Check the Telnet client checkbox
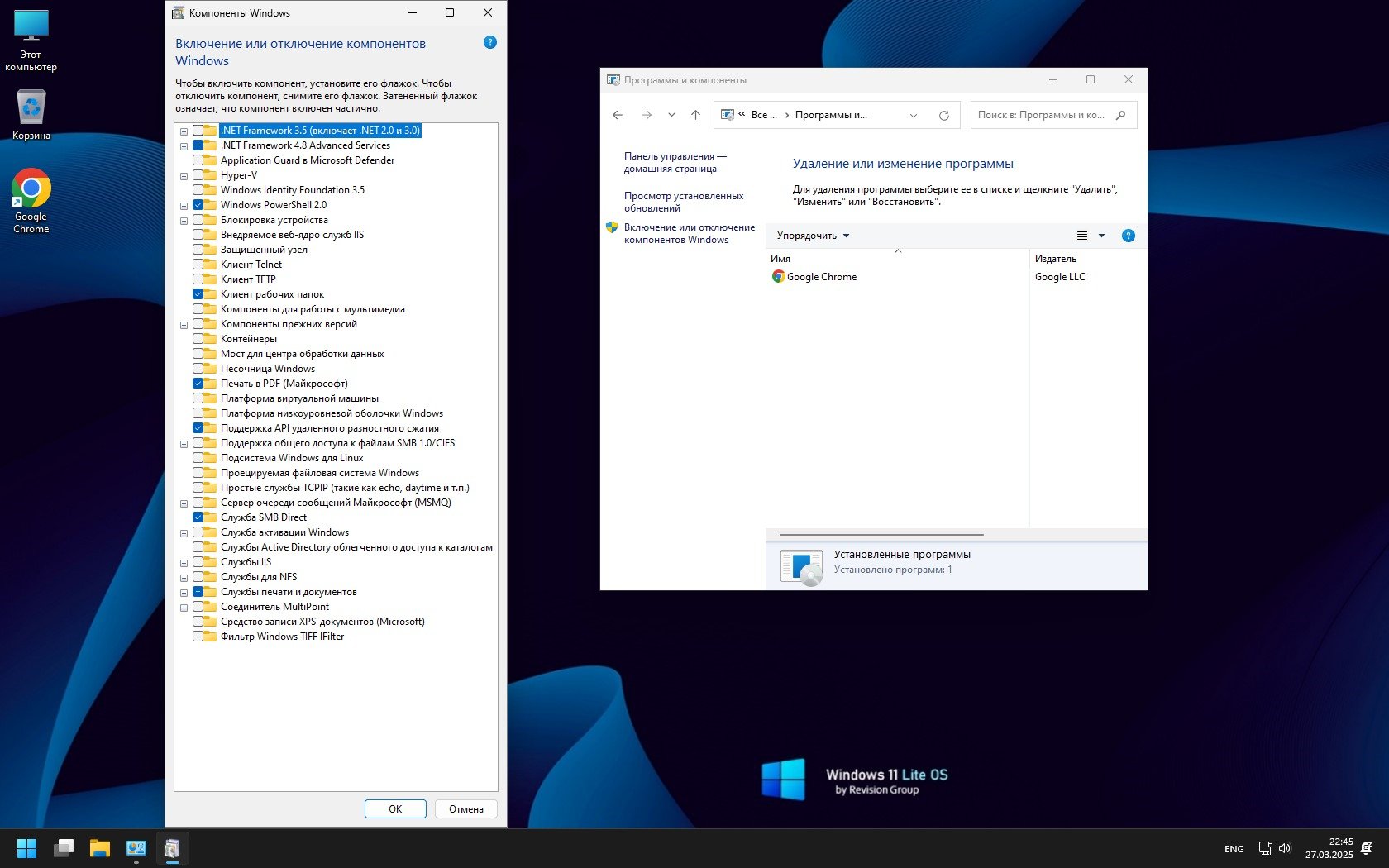Screen dimensions: 1389x868 [198, 265]
